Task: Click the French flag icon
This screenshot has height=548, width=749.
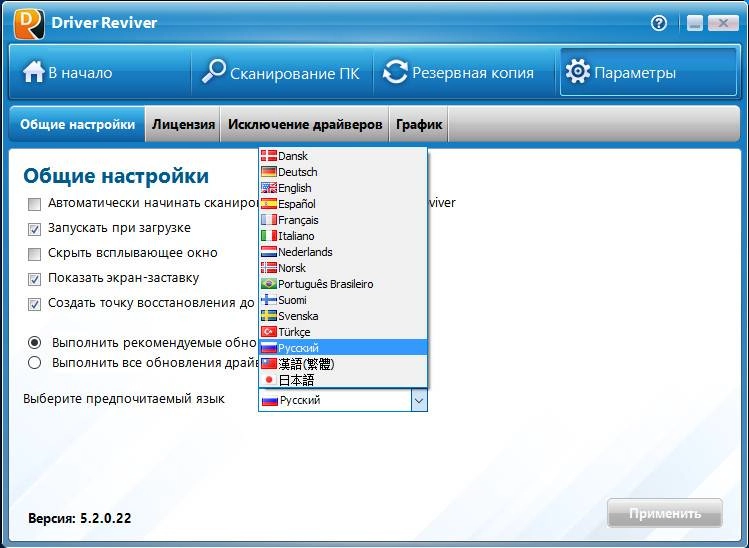Action: (269, 219)
